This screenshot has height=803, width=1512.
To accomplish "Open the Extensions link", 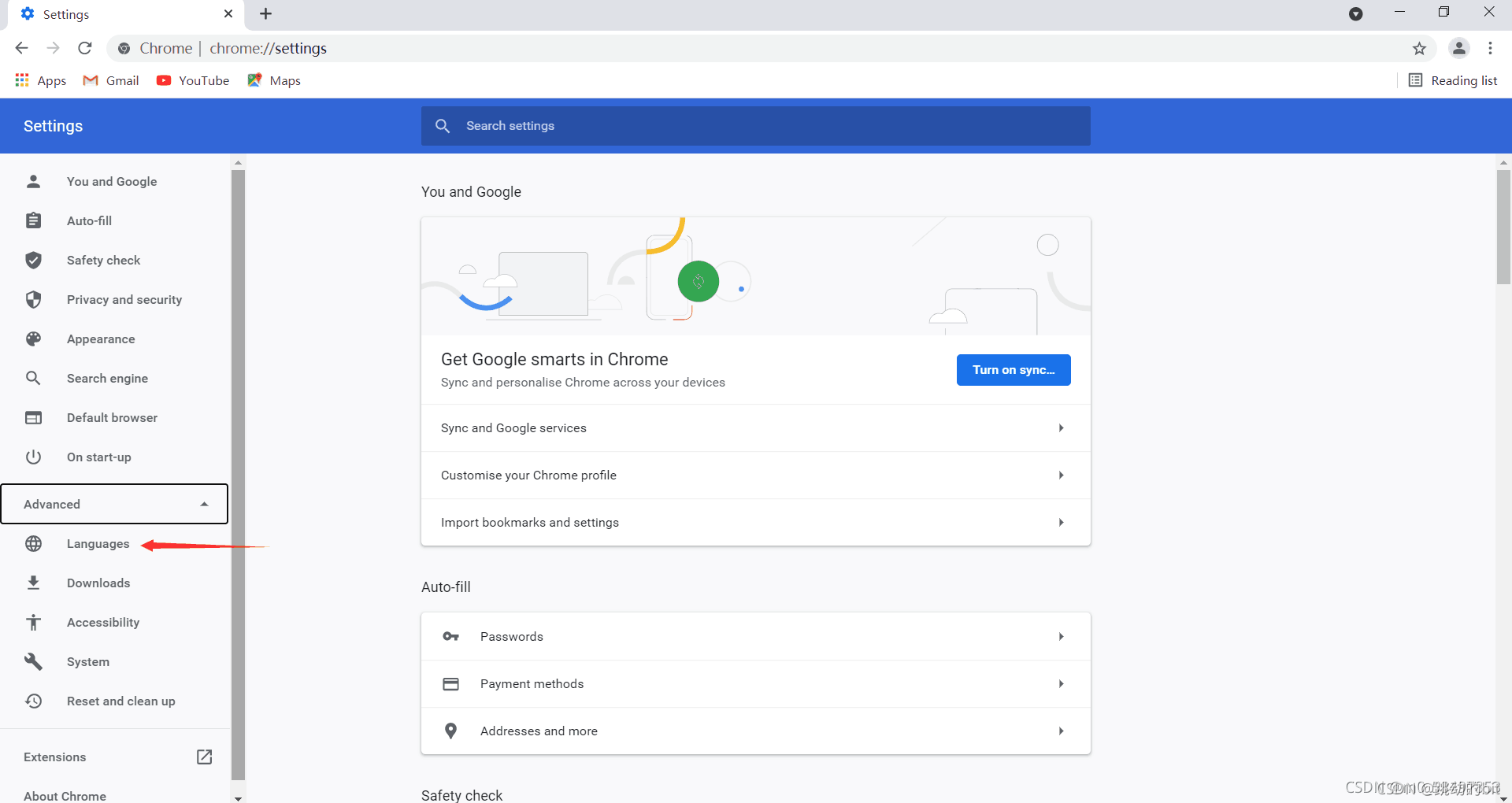I will (x=54, y=757).
